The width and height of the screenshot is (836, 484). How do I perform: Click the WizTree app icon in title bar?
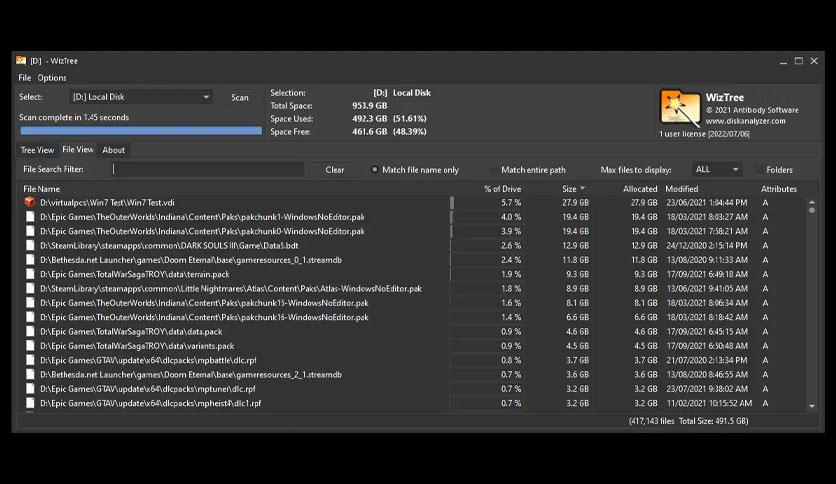[x=21, y=61]
